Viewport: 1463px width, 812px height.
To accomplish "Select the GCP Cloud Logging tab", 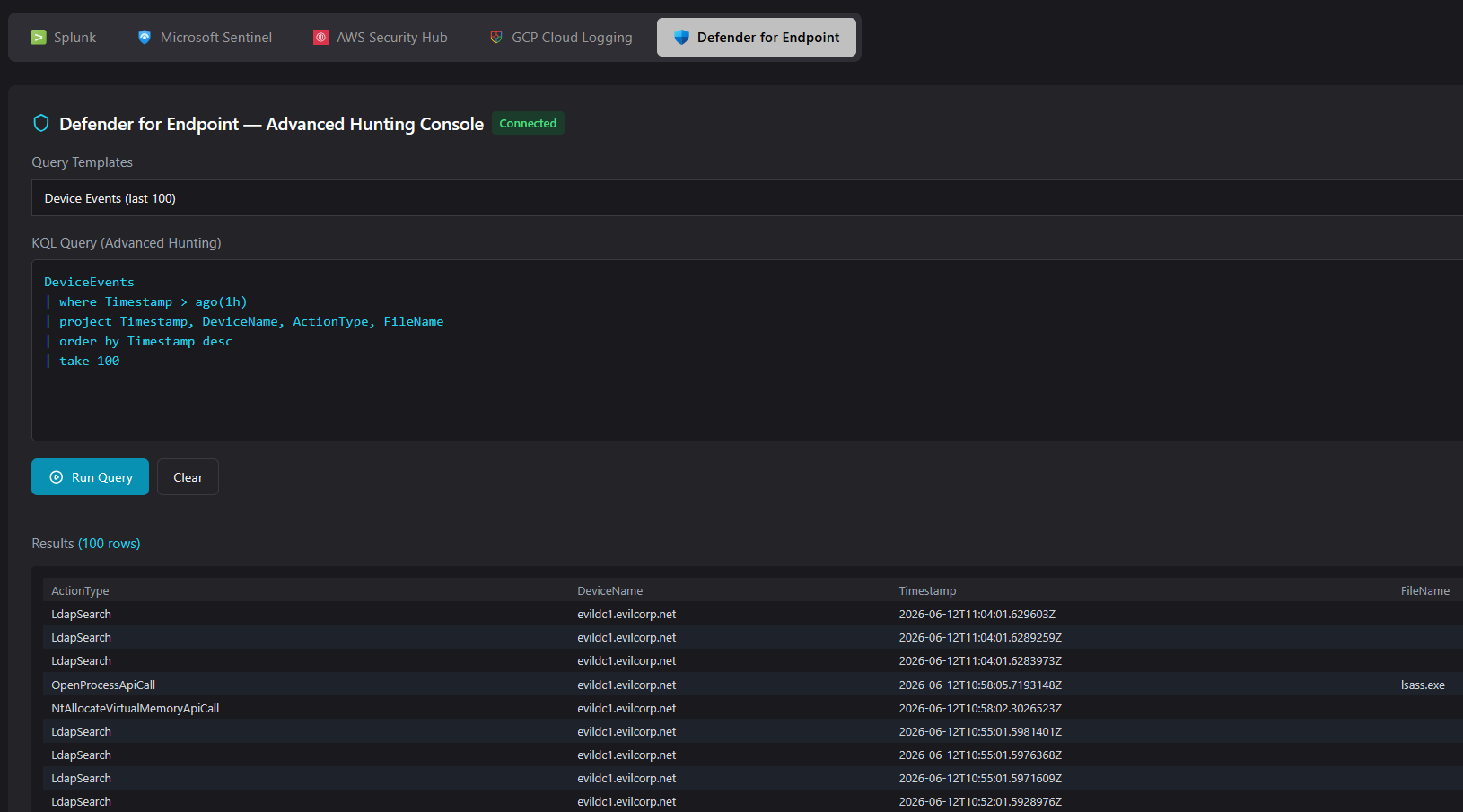I will click(561, 38).
